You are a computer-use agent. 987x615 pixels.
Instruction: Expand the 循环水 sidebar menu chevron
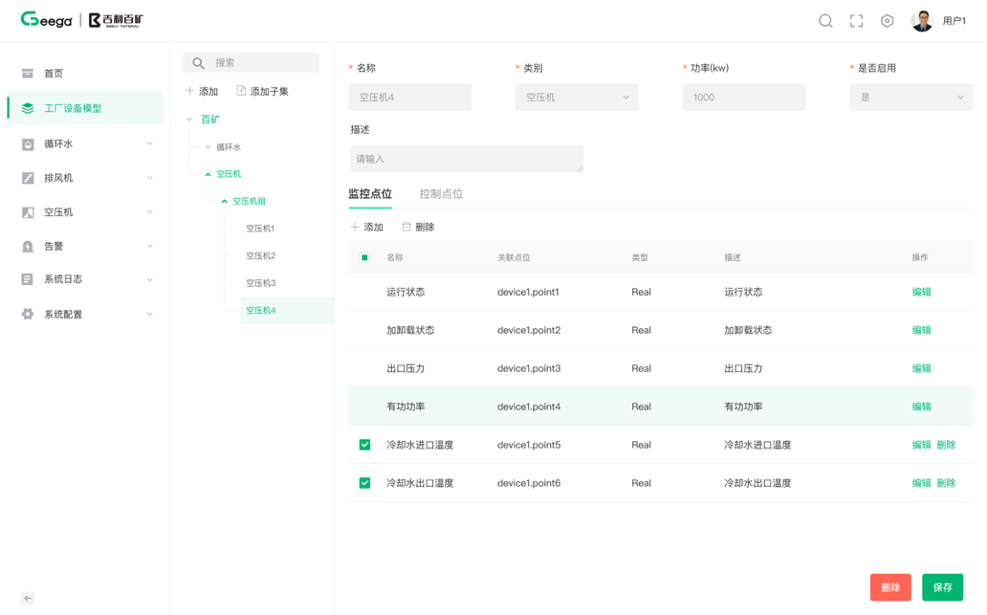150,144
